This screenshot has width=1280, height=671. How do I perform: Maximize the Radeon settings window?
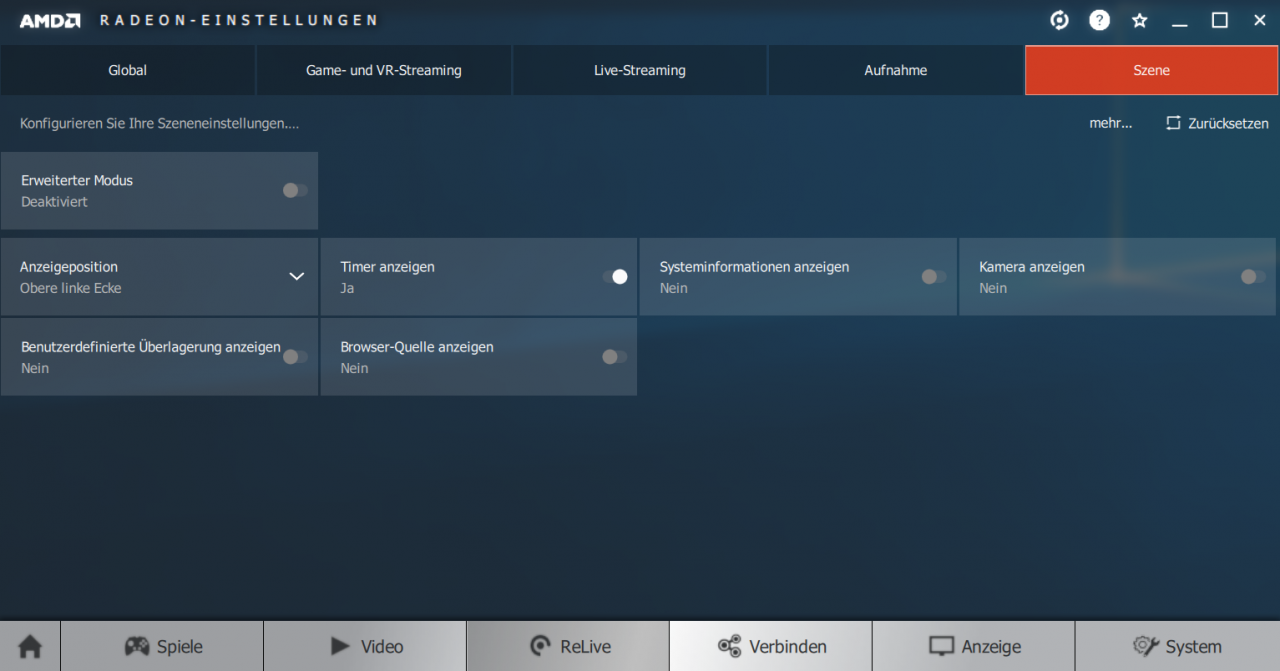(x=1220, y=20)
